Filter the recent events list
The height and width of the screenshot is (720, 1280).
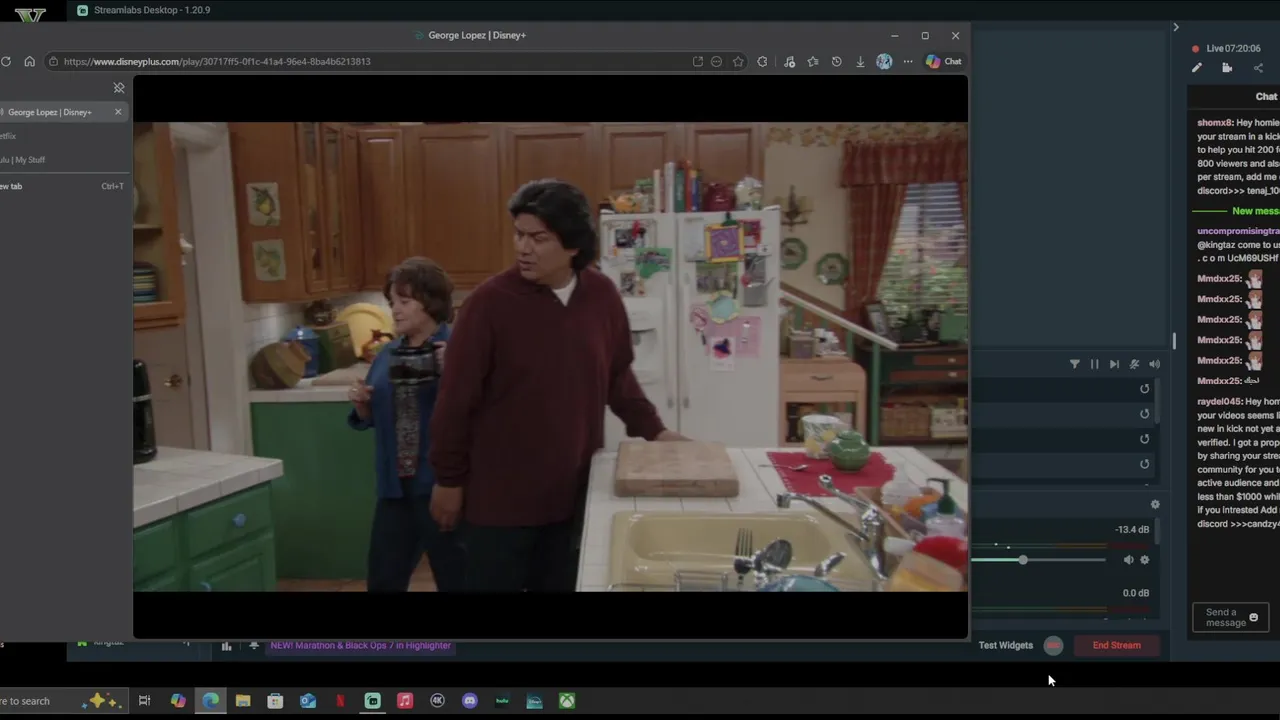click(x=1075, y=364)
